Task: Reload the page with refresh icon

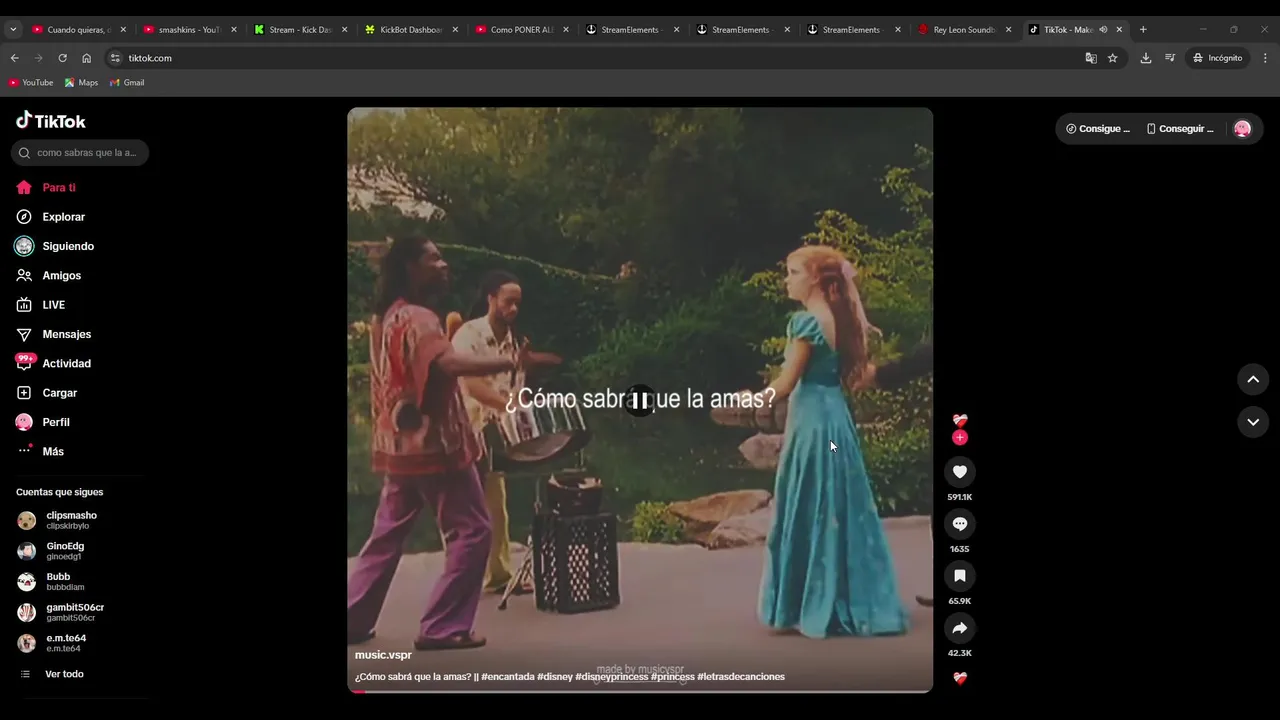Action: [x=62, y=58]
